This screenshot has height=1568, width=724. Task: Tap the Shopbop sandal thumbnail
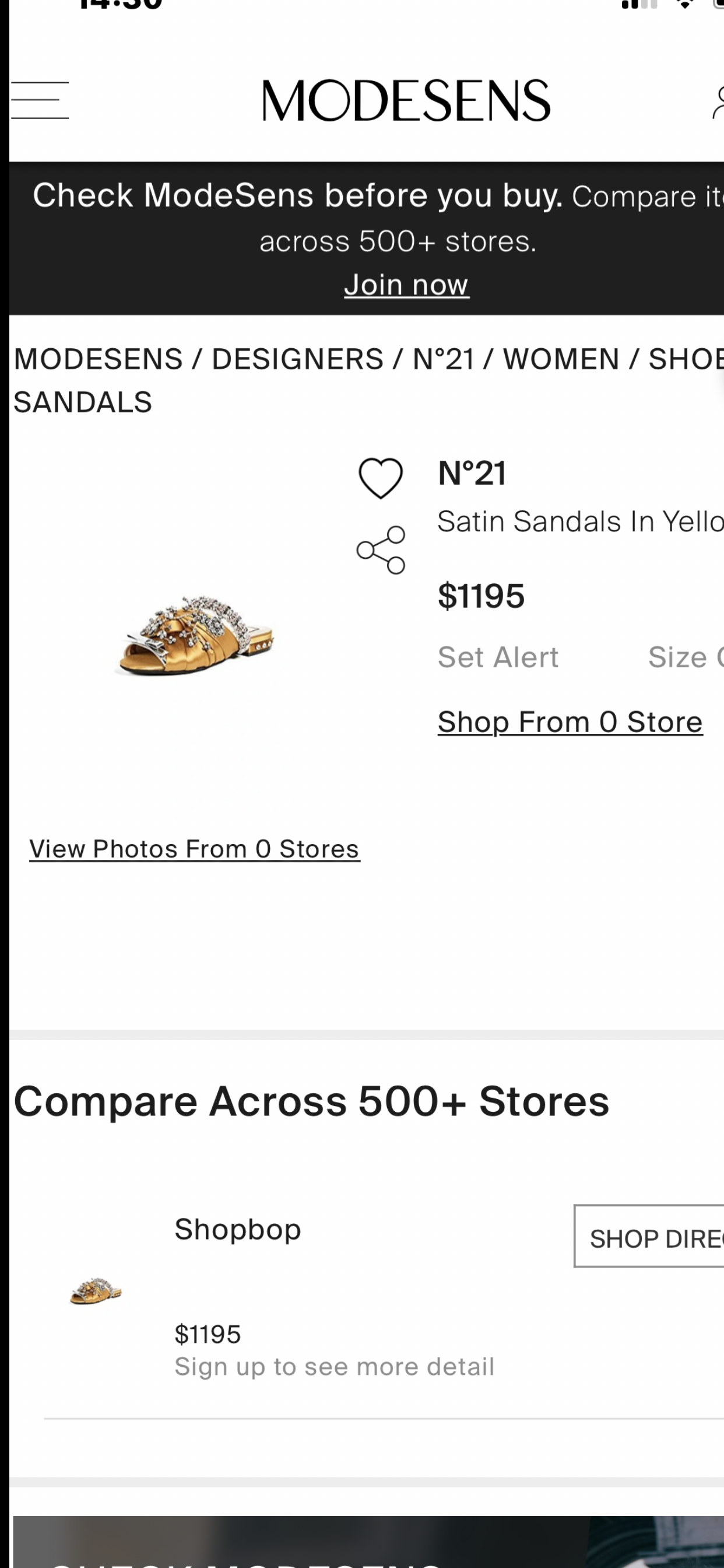[x=96, y=1290]
